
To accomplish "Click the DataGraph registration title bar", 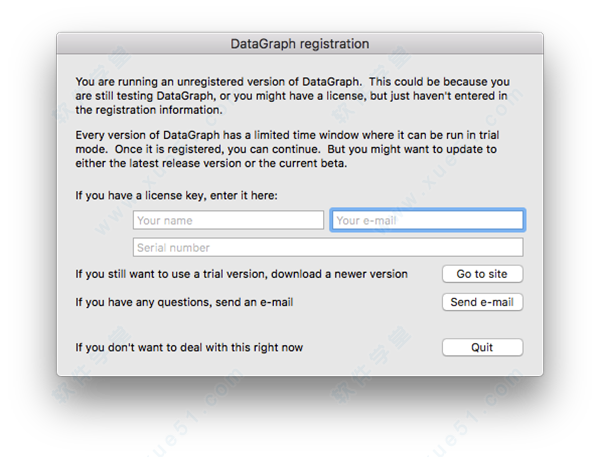I will pos(300,44).
